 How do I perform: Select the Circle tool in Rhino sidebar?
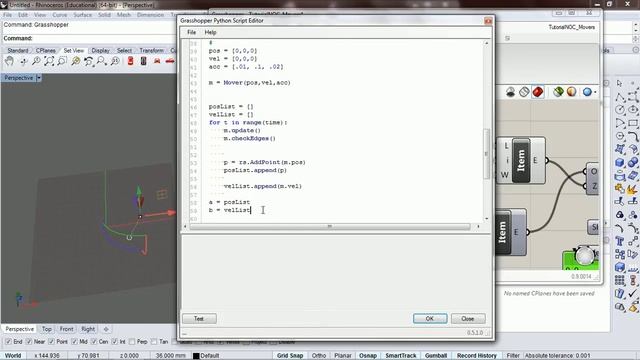pos(620,110)
